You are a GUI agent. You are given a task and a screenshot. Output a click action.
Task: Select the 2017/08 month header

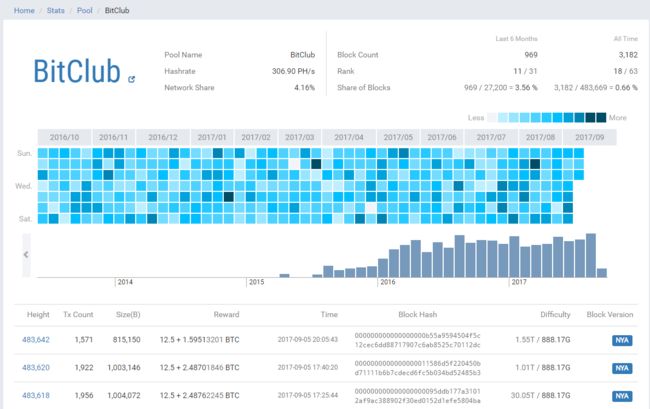click(540, 137)
